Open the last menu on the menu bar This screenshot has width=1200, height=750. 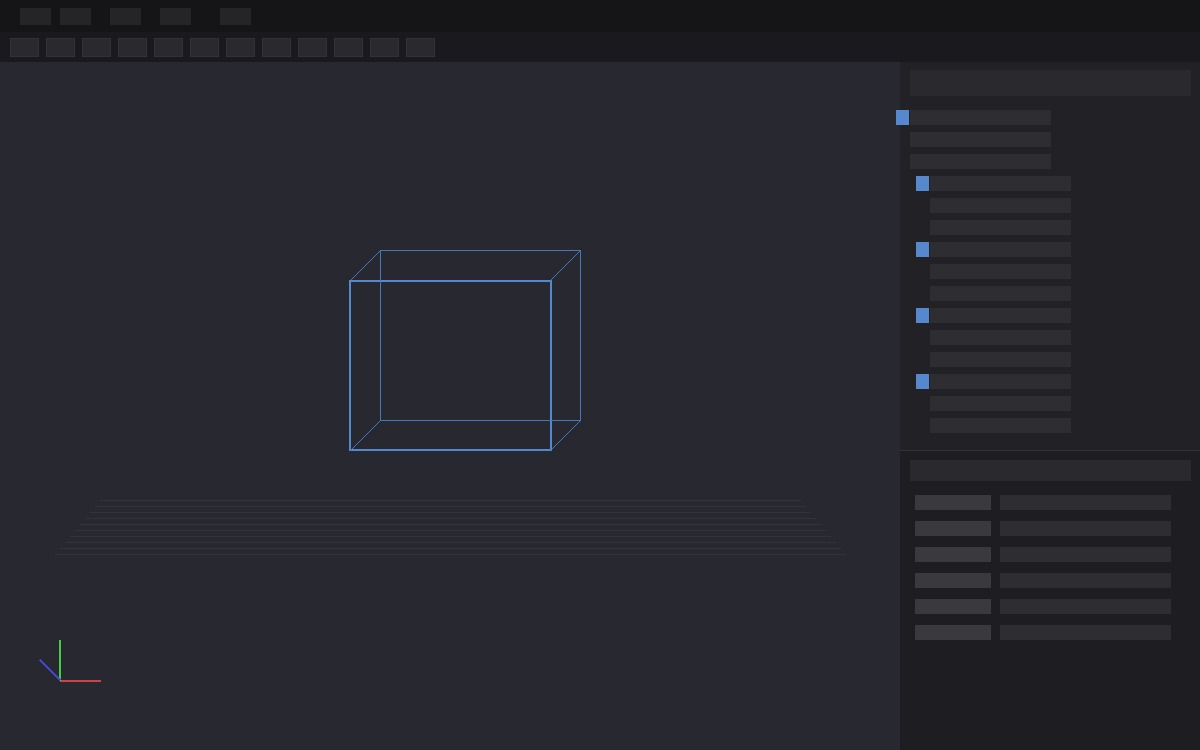pos(236,16)
